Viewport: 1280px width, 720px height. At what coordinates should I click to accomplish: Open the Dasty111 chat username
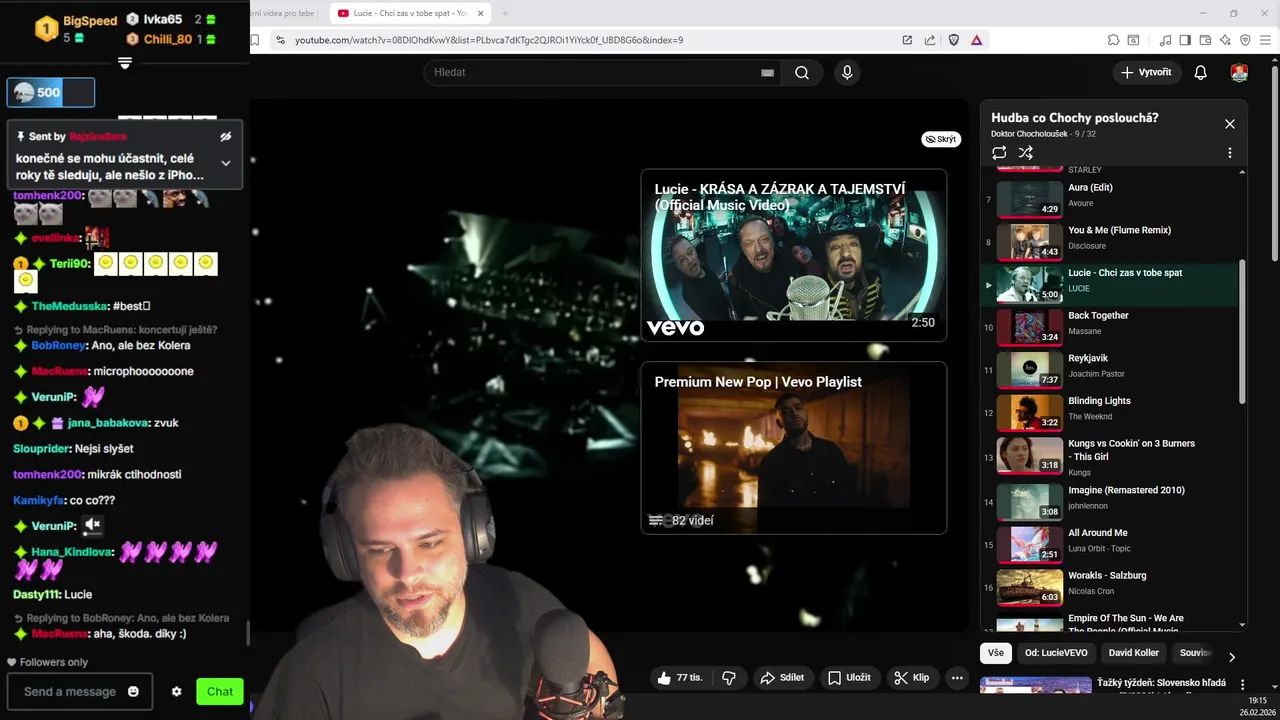pos(36,594)
